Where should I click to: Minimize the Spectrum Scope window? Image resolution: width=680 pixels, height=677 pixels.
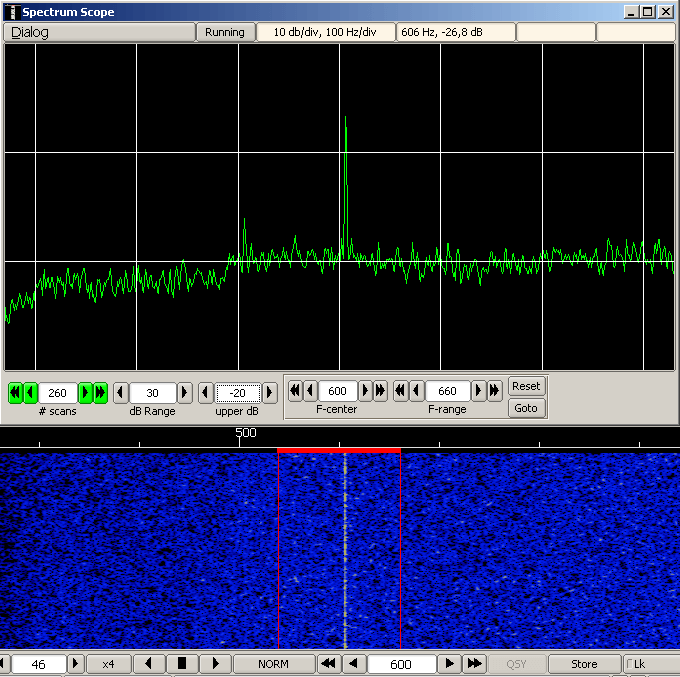pyautogui.click(x=631, y=12)
